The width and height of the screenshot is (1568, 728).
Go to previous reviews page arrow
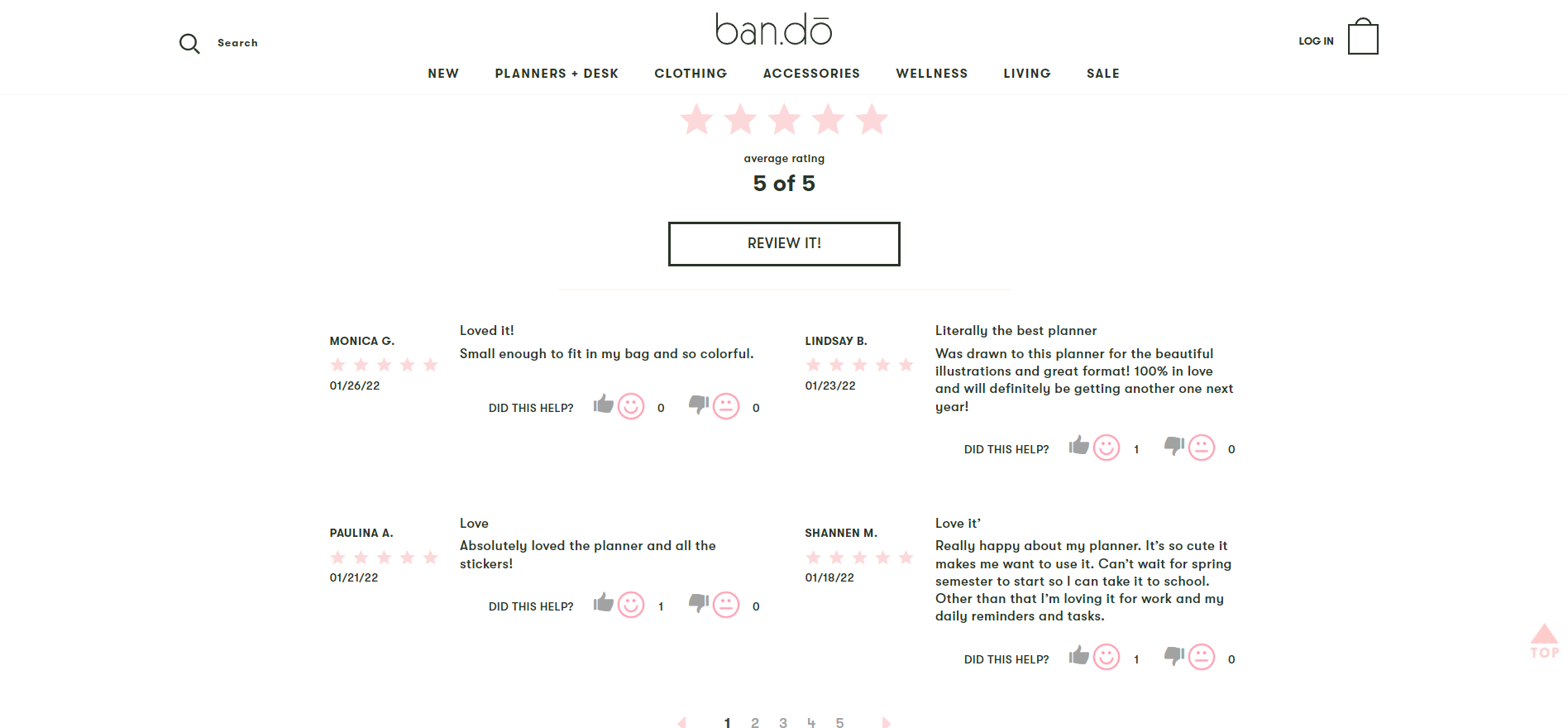681,723
